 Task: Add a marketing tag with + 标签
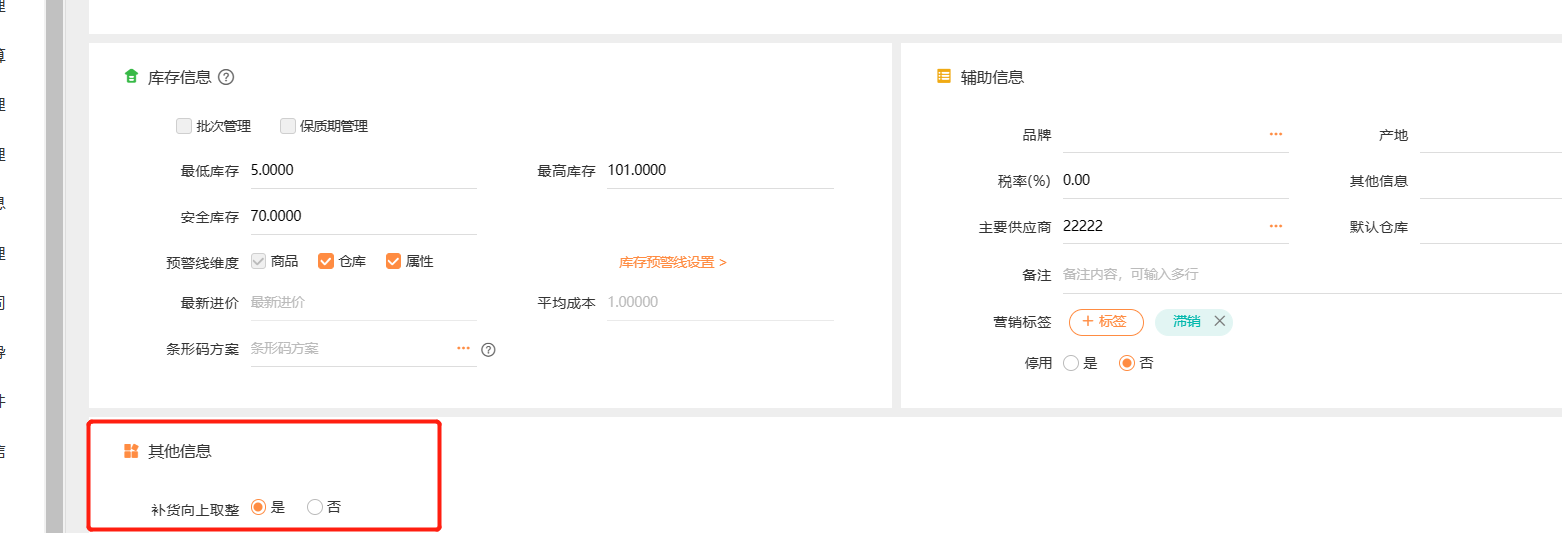[x=1106, y=322]
